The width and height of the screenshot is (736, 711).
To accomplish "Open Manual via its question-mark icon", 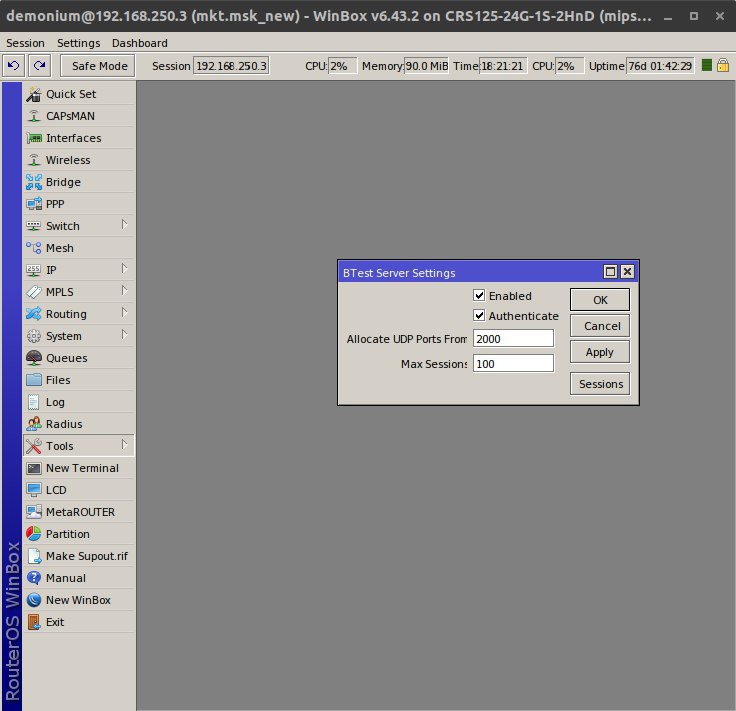I will pos(34,578).
